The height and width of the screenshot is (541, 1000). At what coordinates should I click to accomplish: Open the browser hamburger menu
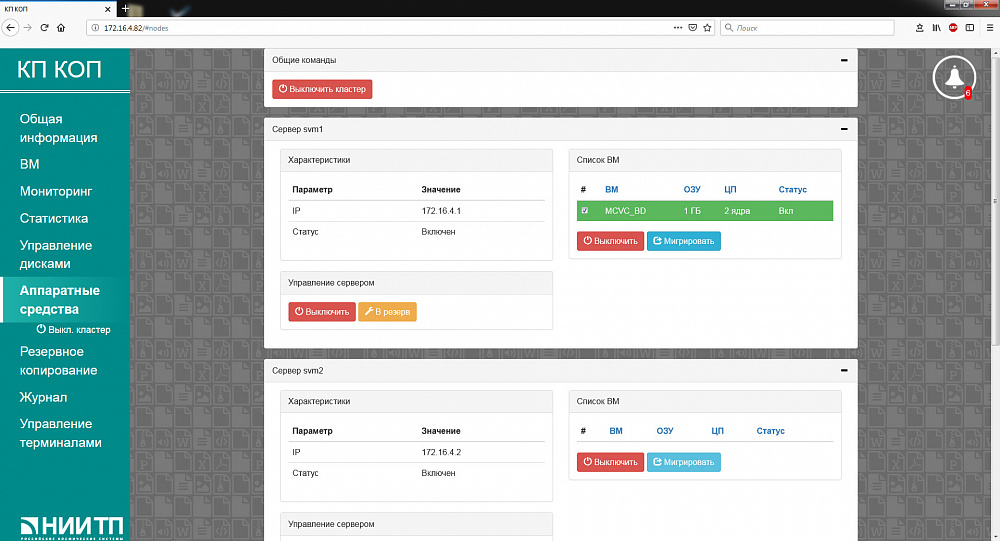click(x=990, y=27)
